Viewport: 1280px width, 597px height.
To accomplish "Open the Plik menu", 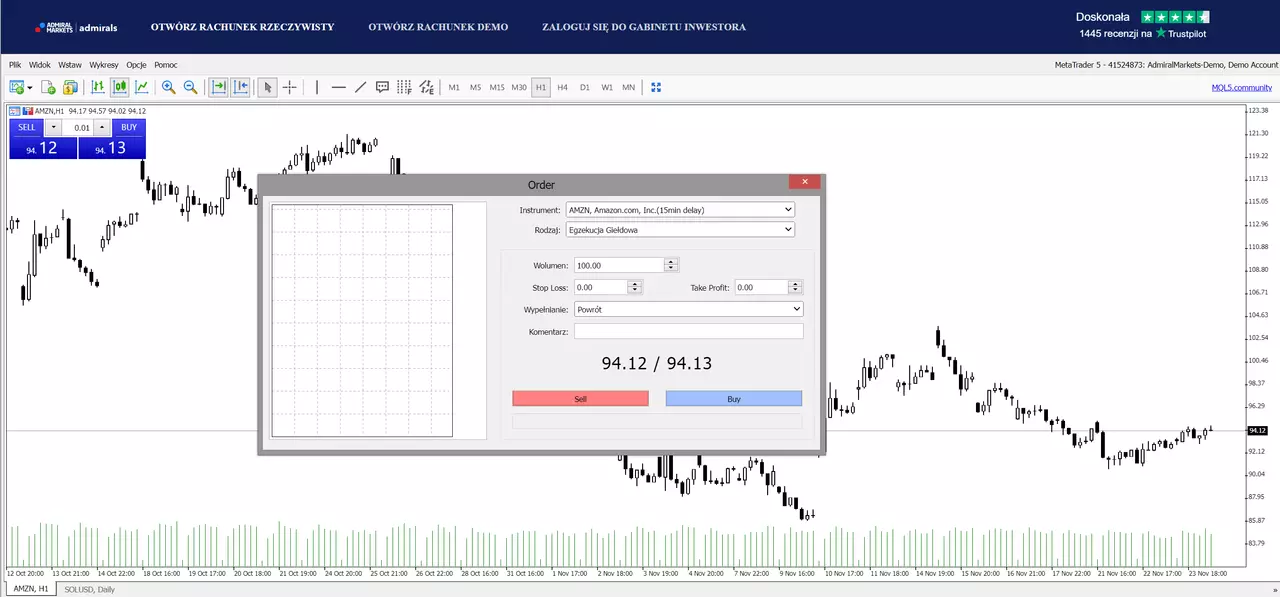I will (15, 64).
